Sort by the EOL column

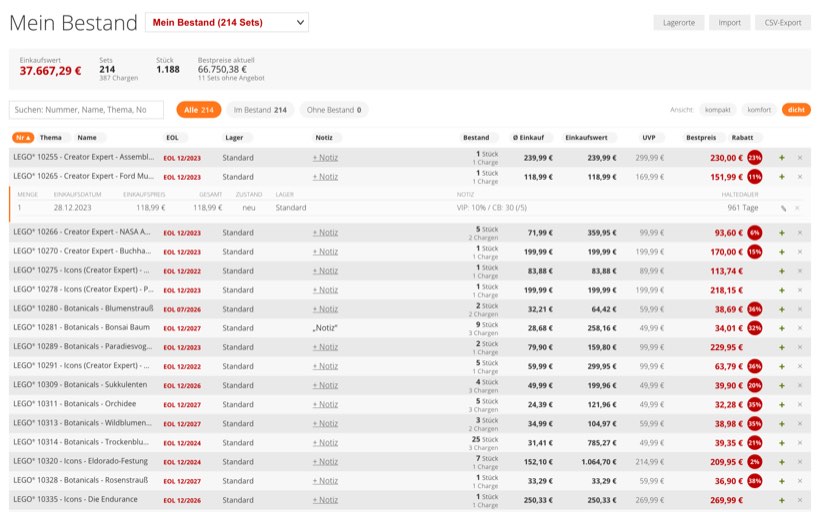coord(173,138)
